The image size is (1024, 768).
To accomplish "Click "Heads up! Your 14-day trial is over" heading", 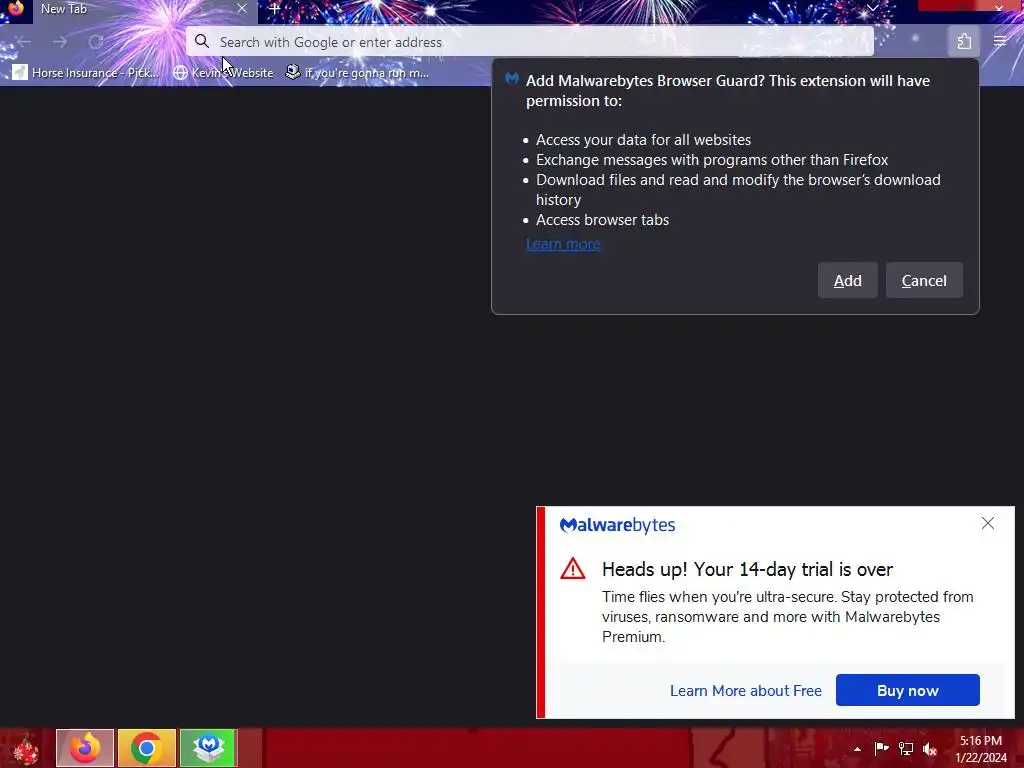I will (x=747, y=569).
